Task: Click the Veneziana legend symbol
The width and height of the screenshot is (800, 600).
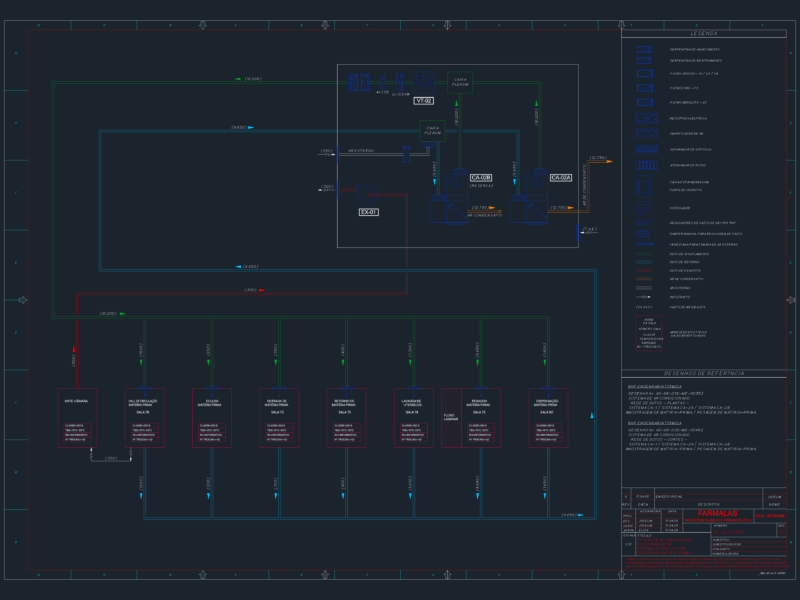Action: tap(644, 244)
